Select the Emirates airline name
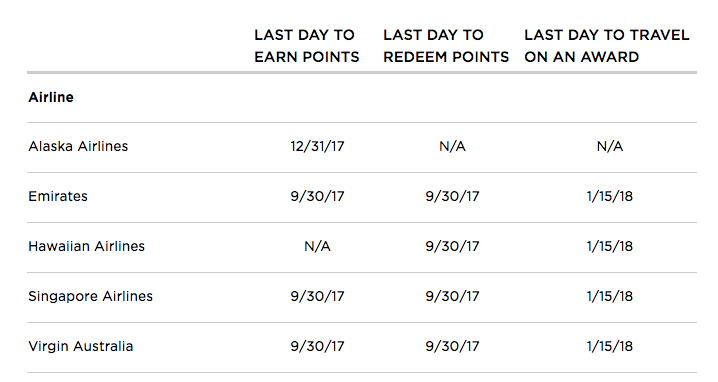 (58, 196)
